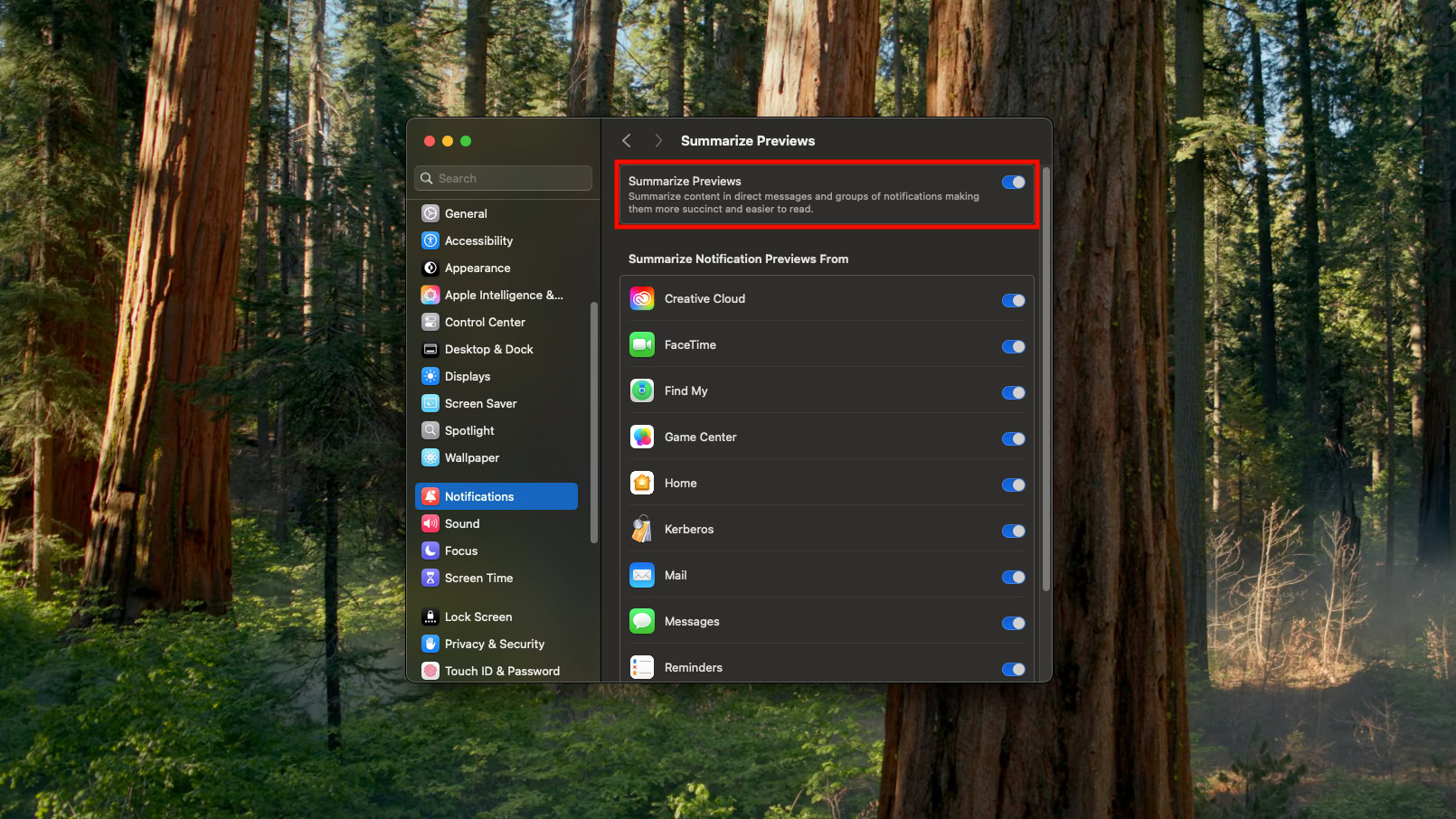Click the Notifications bell icon
The height and width of the screenshot is (819, 1456).
coord(430,496)
